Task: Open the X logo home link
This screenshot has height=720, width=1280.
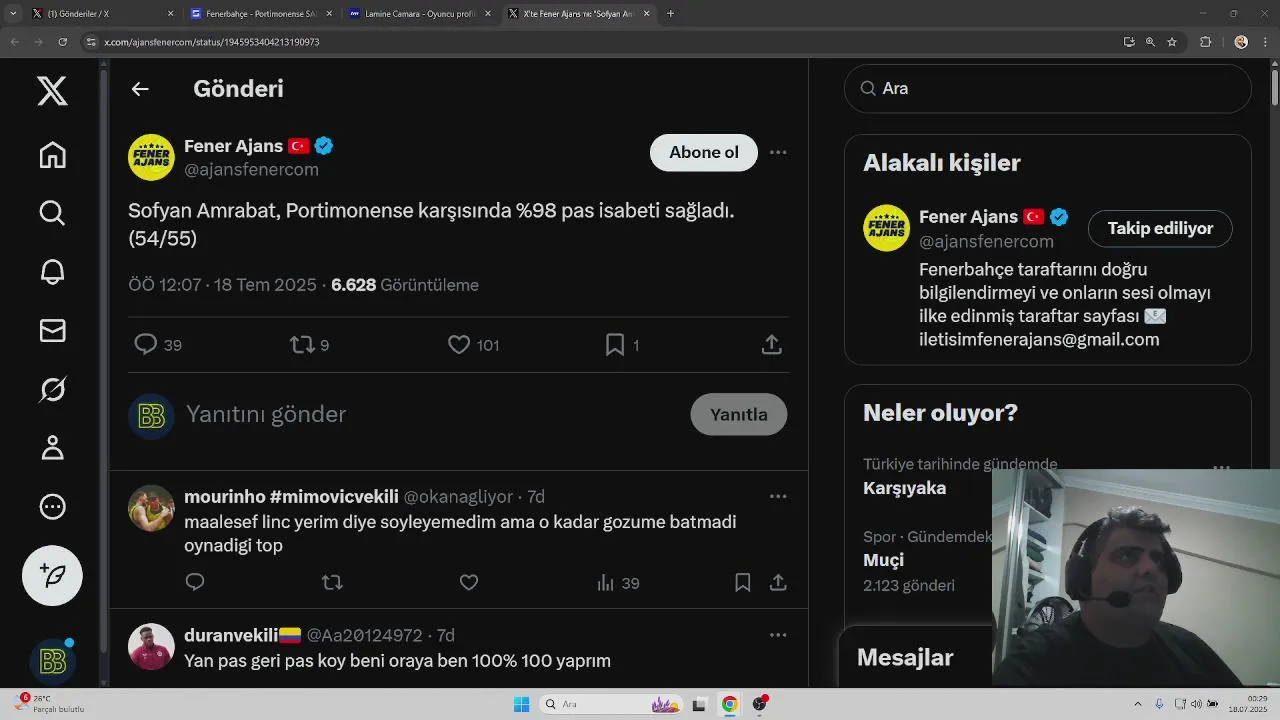Action: 52,91
